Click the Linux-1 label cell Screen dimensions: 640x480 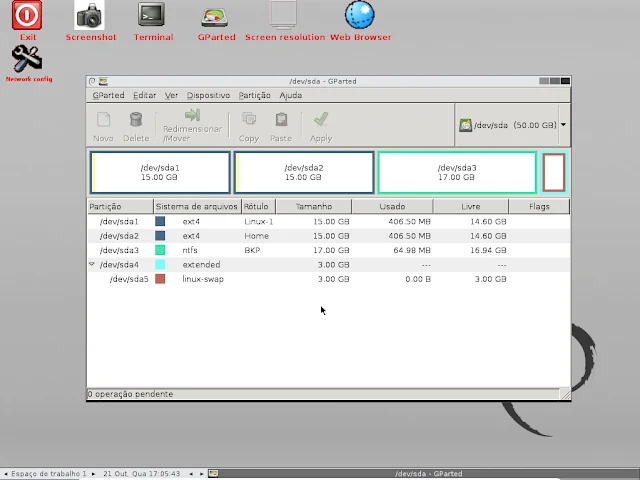coord(259,222)
